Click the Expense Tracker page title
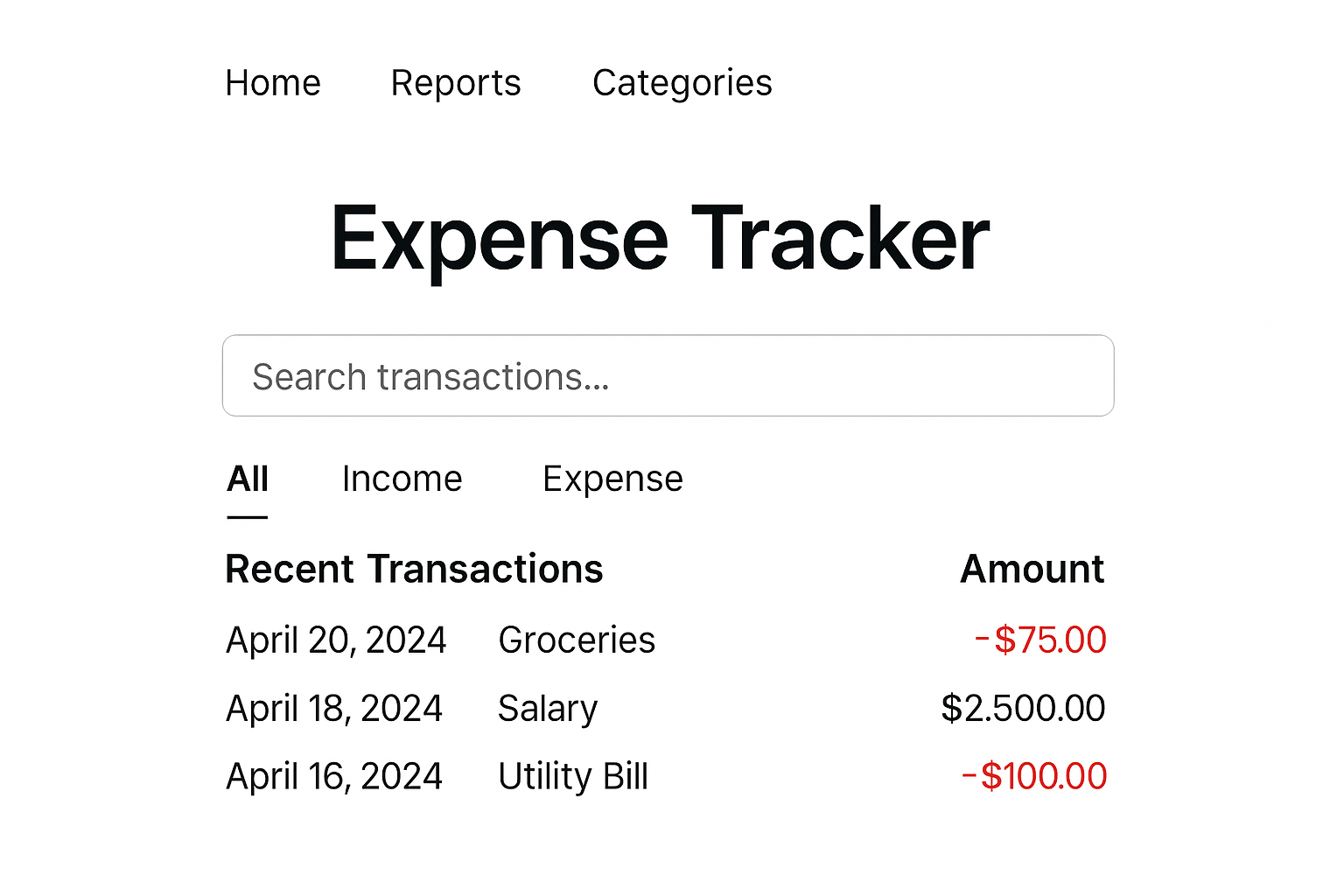1344x896 pixels. [x=658, y=236]
